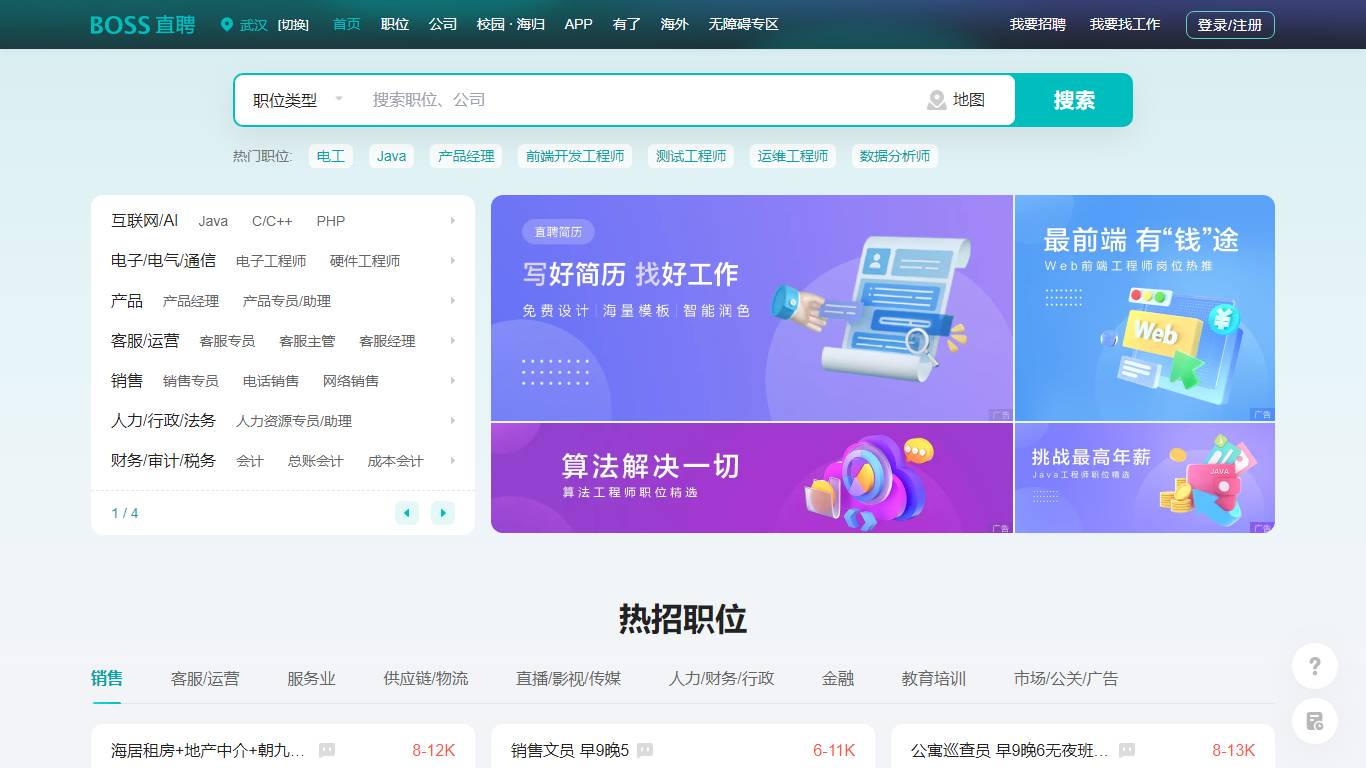Image resolution: width=1366 pixels, height=768 pixels.
Task: Click the next-page arrow in the category panel
Action: [x=443, y=512]
